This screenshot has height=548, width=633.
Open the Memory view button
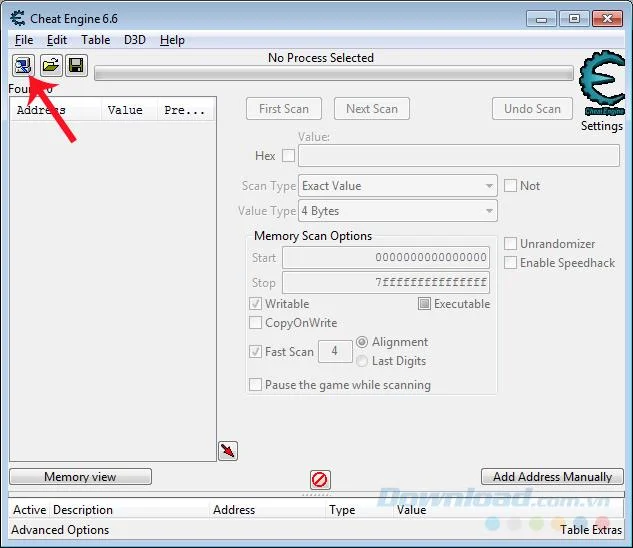pos(80,477)
